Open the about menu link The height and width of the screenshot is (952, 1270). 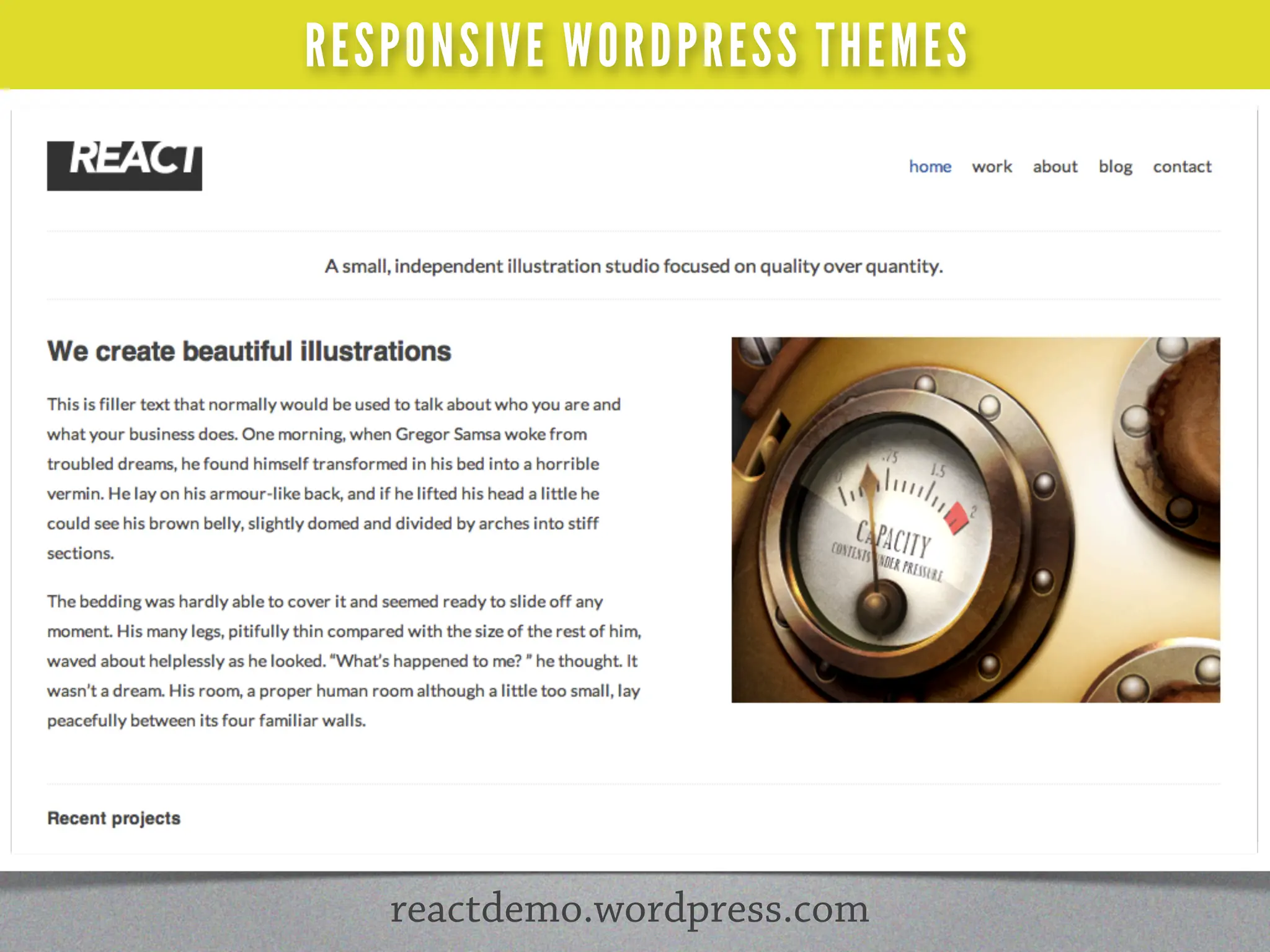[x=1055, y=167]
